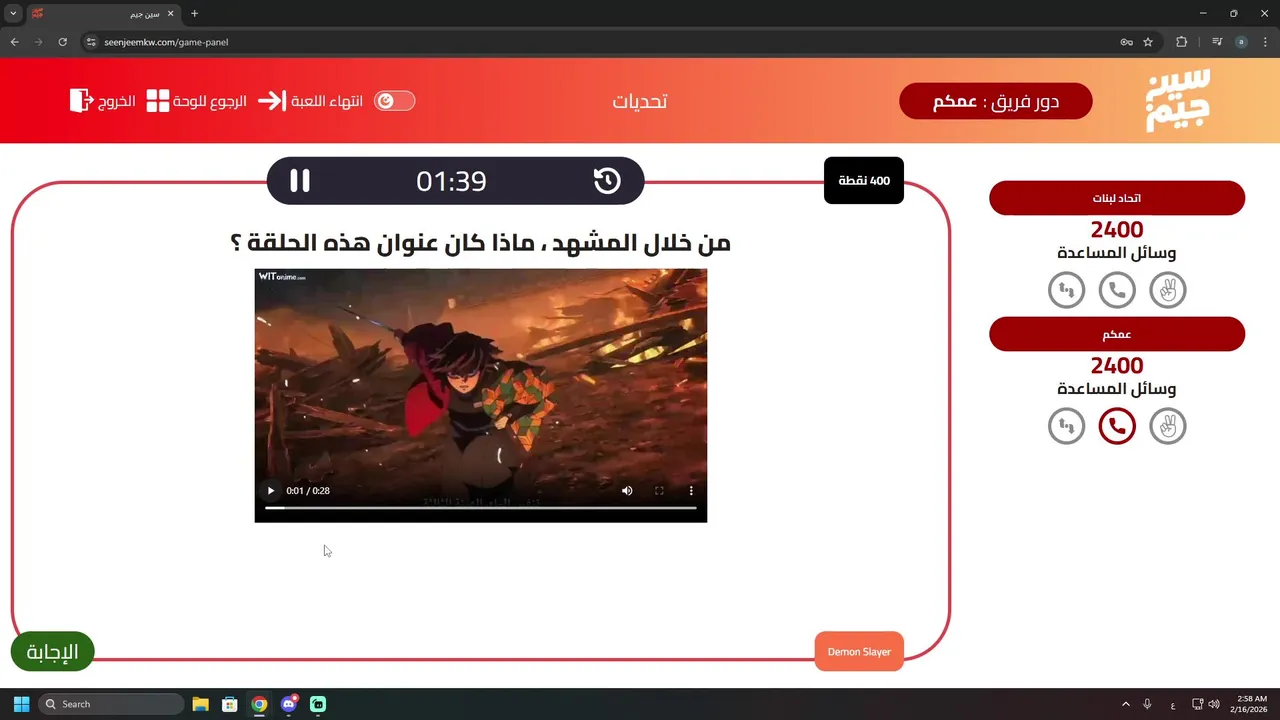The height and width of the screenshot is (720, 1280).
Task: Open the video three-dot options menu
Action: coord(691,491)
